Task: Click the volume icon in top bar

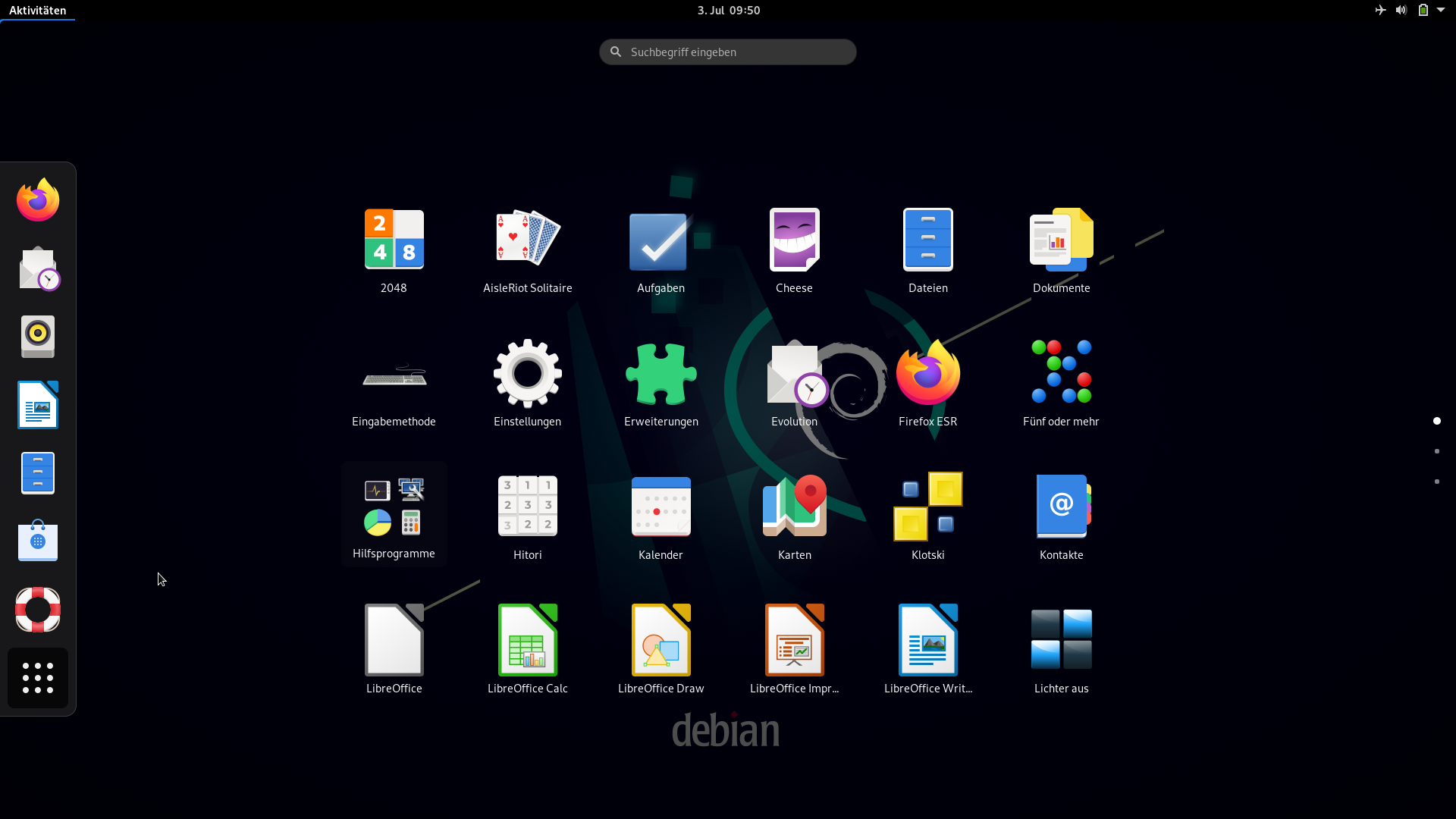Action: point(1401,10)
